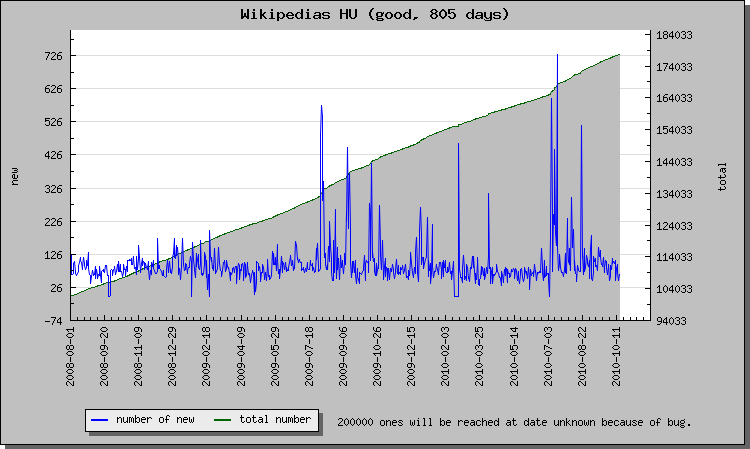Click the right y-axis label '184033'
Screen dimensions: 750x449
pyautogui.click(x=674, y=35)
